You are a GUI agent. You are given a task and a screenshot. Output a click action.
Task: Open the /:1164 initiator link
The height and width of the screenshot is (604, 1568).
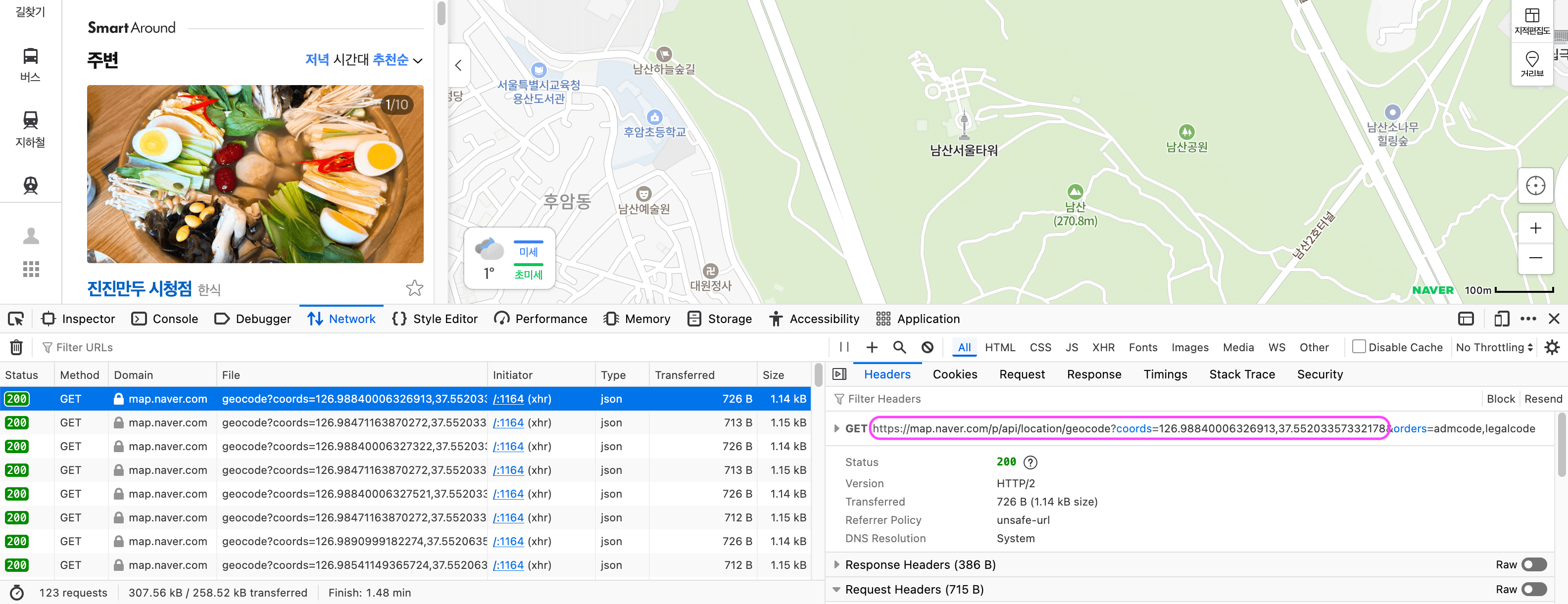tap(508, 399)
